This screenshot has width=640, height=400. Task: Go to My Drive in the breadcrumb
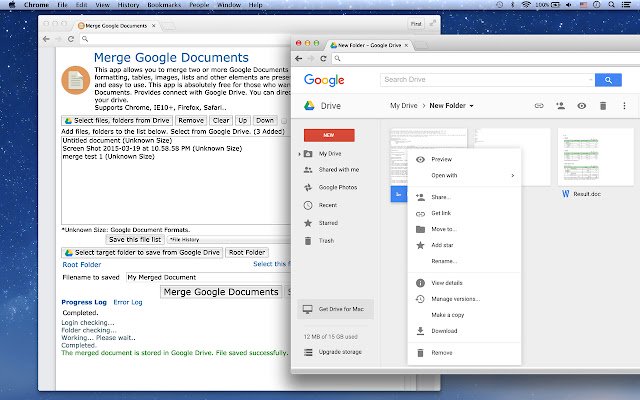[x=404, y=105]
